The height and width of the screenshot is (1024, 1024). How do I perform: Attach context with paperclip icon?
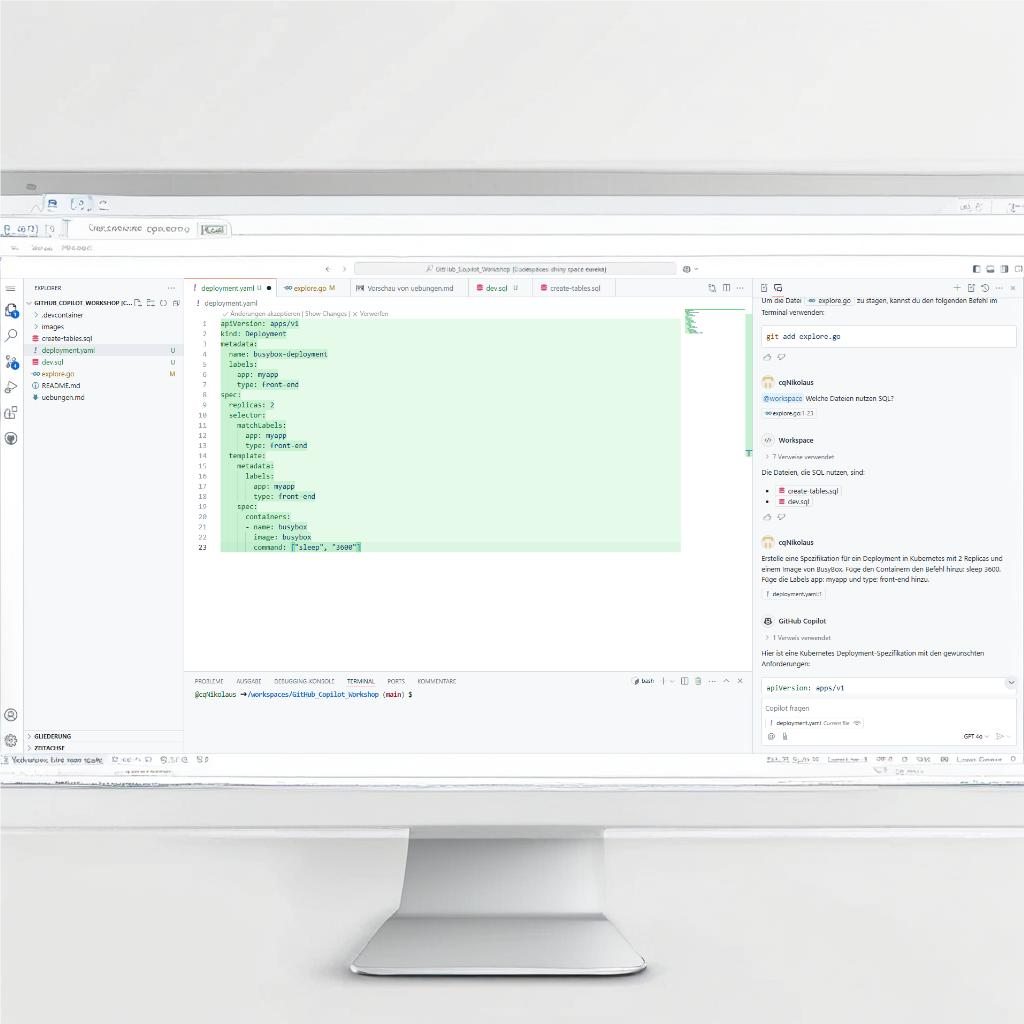(x=785, y=736)
